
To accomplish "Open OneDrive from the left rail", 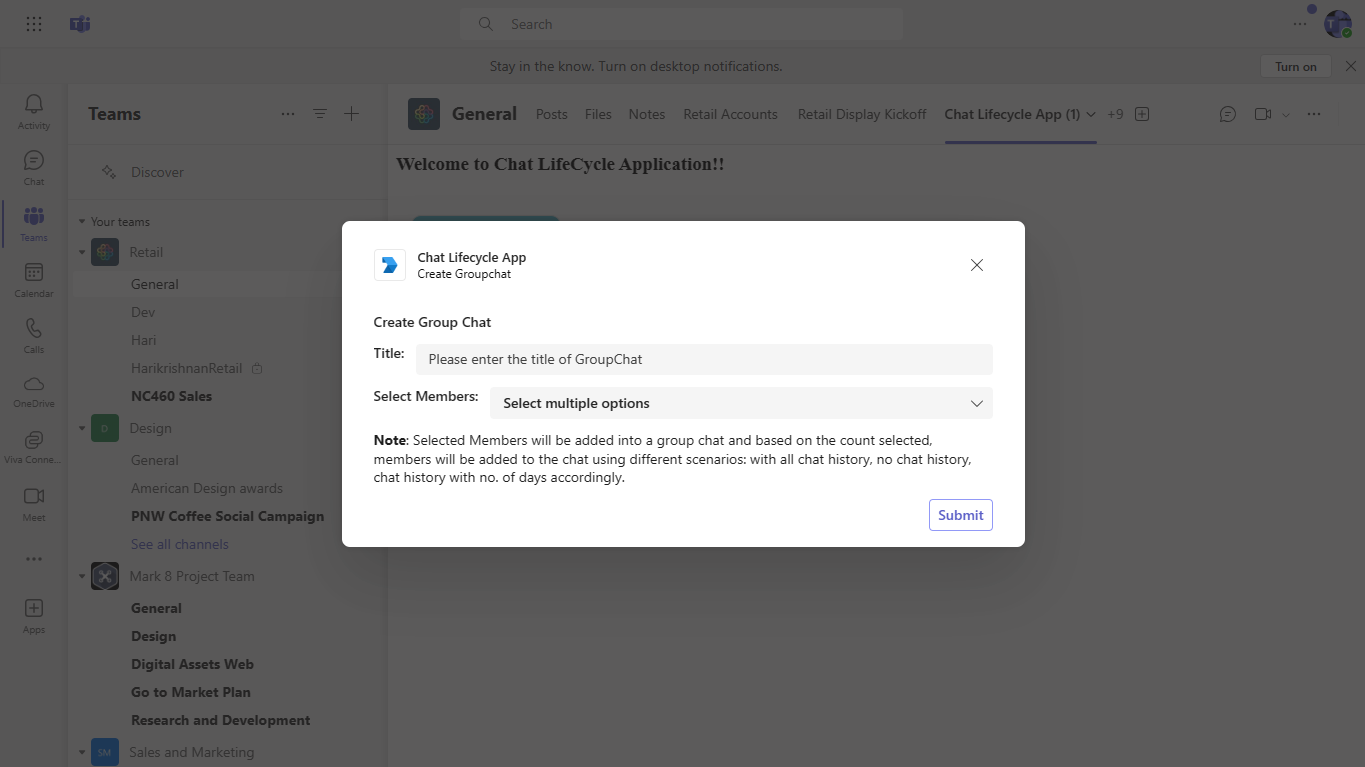I will point(34,391).
